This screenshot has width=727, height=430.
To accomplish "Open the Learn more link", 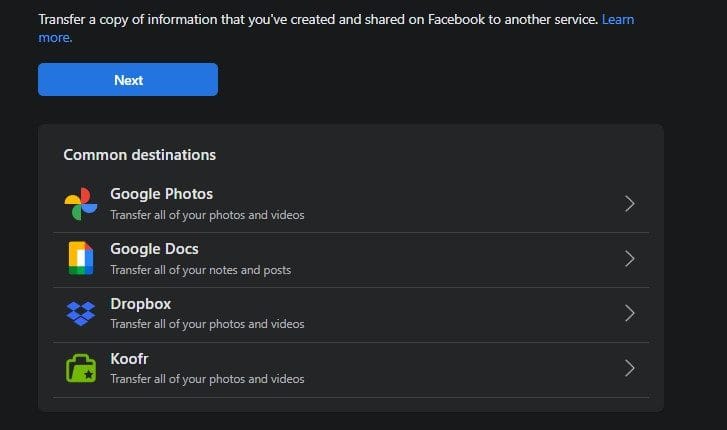I will coord(617,19).
